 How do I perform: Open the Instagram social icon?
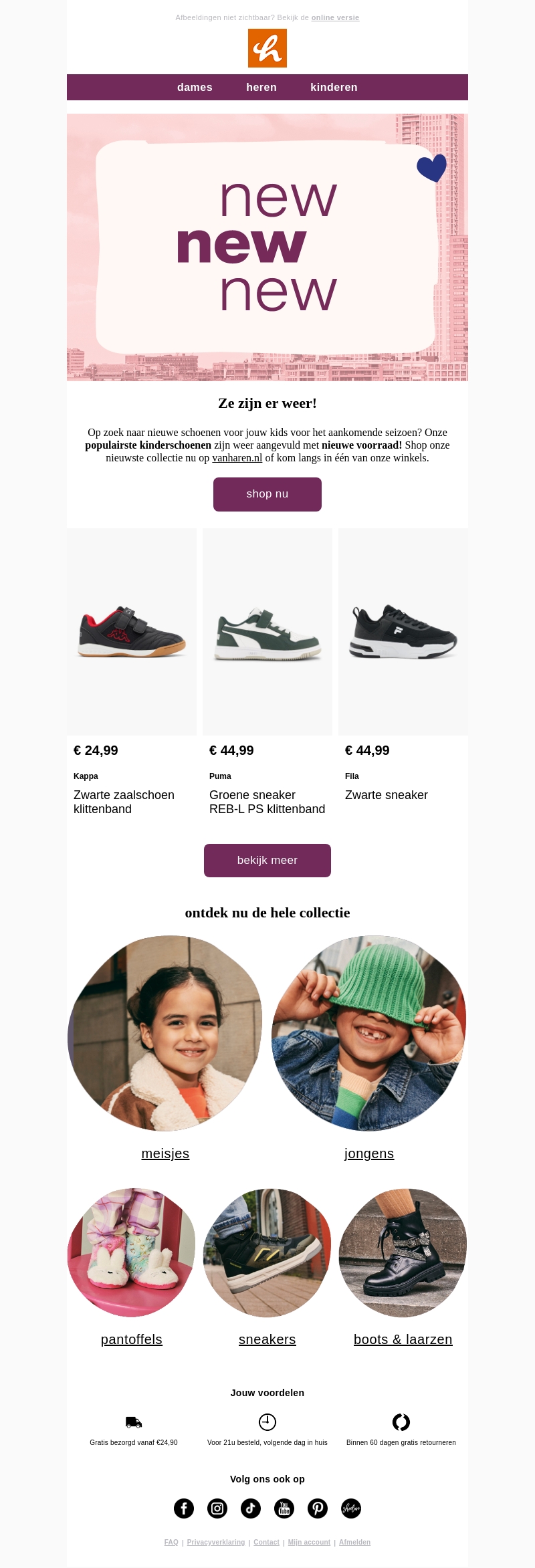pyautogui.click(x=217, y=1508)
